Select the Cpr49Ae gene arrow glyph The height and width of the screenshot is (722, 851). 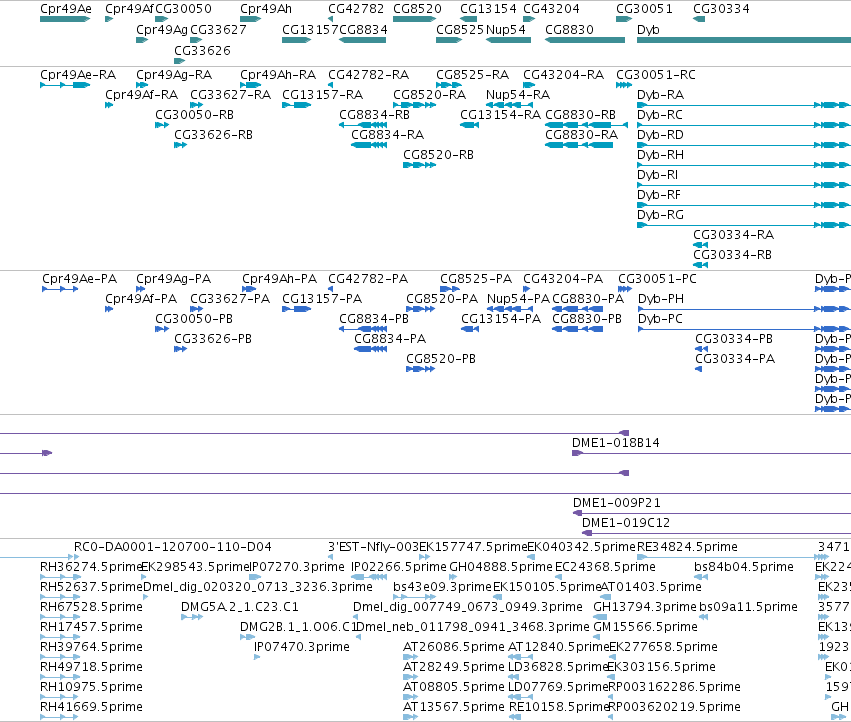point(65,19)
